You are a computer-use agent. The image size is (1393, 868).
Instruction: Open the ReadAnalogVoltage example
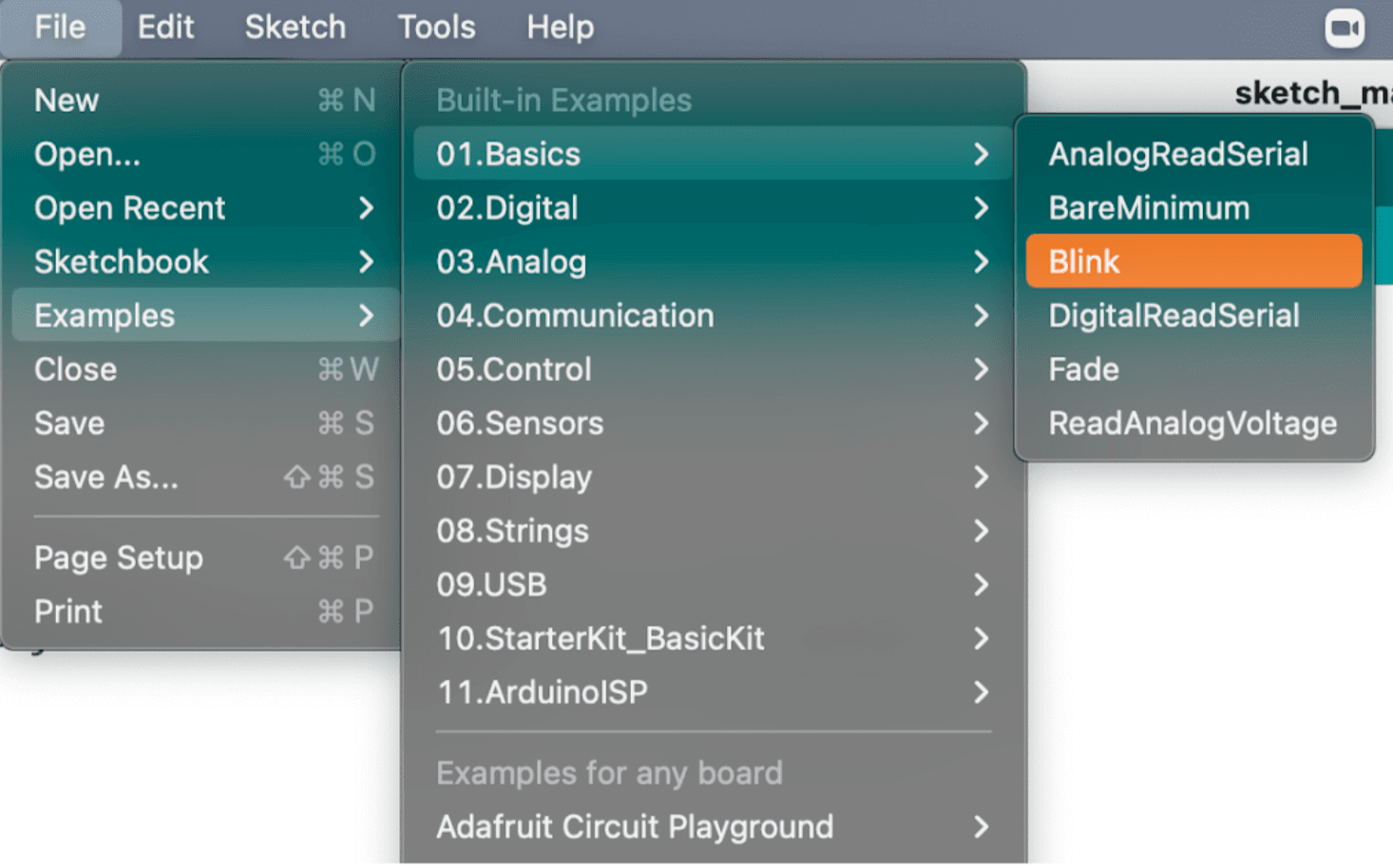(1193, 424)
